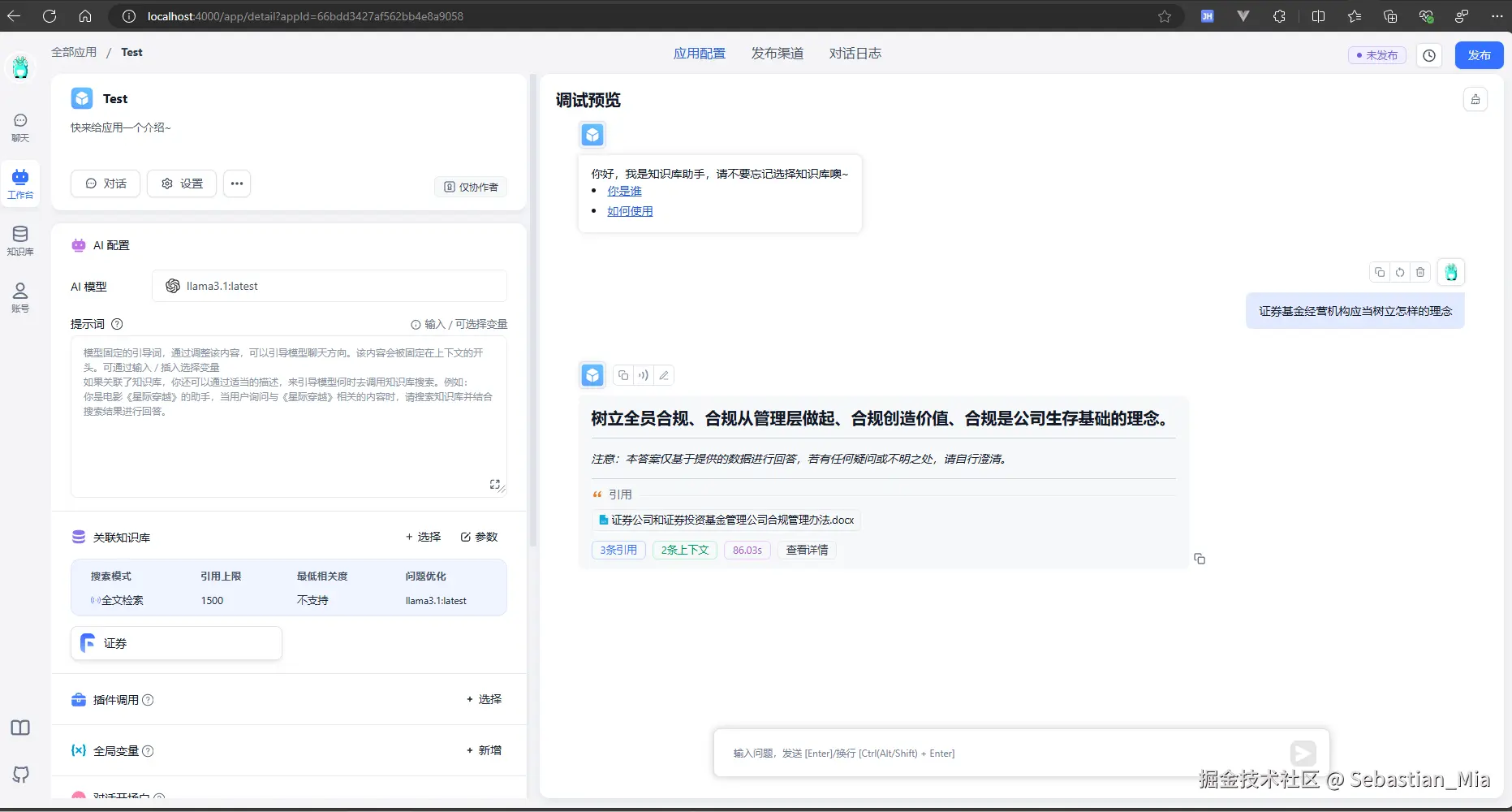
Task: Open the 账号 section in left sidebar
Action: [x=19, y=296]
